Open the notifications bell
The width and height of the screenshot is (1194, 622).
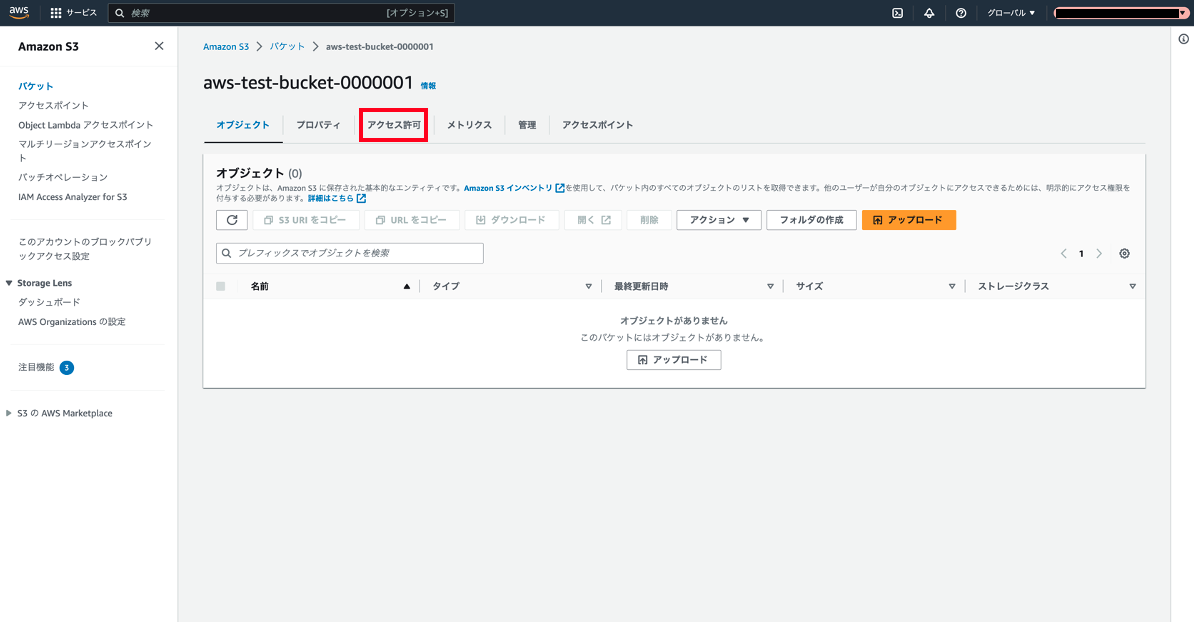[x=929, y=13]
